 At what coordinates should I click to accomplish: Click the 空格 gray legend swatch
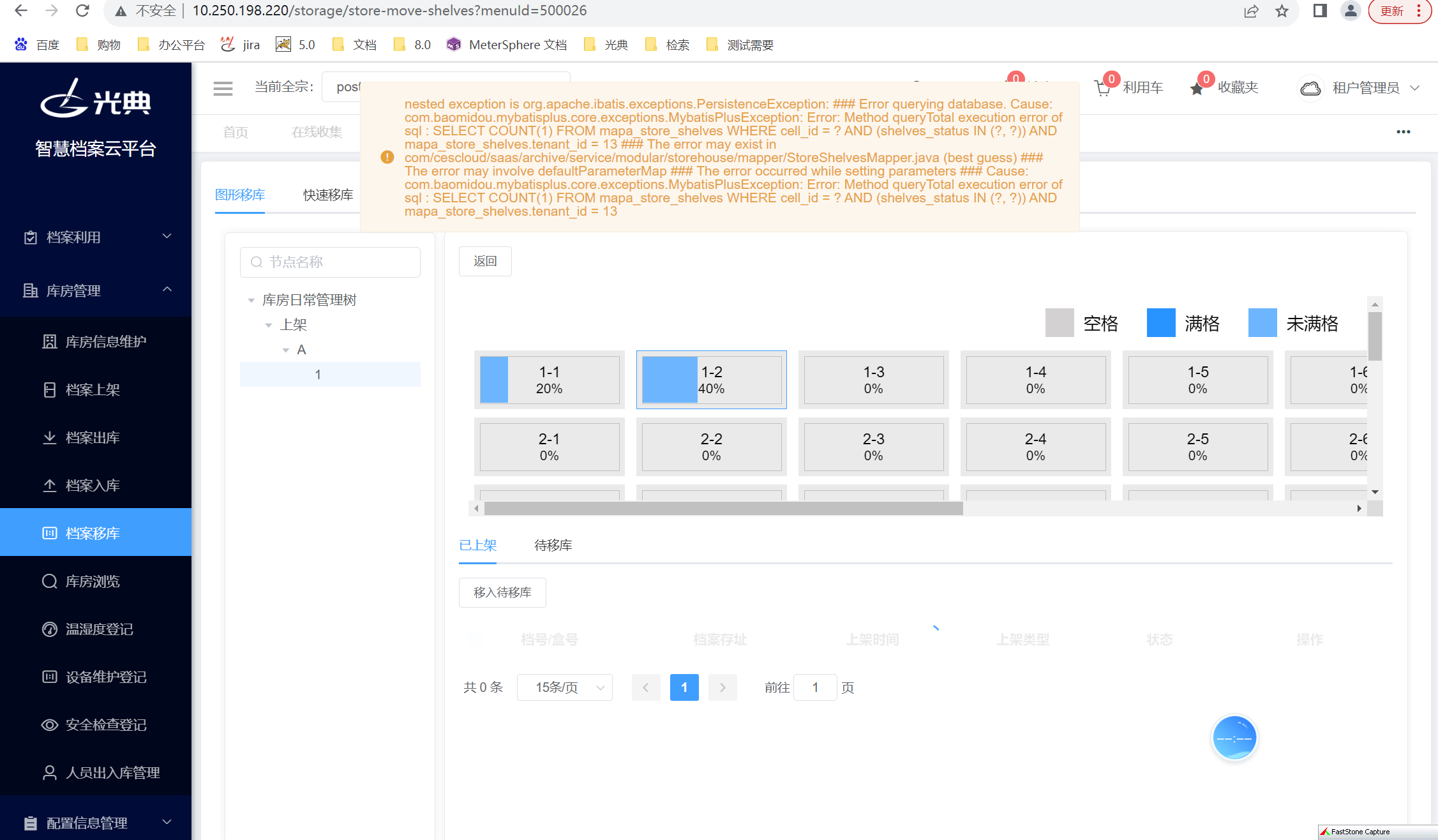point(1060,322)
